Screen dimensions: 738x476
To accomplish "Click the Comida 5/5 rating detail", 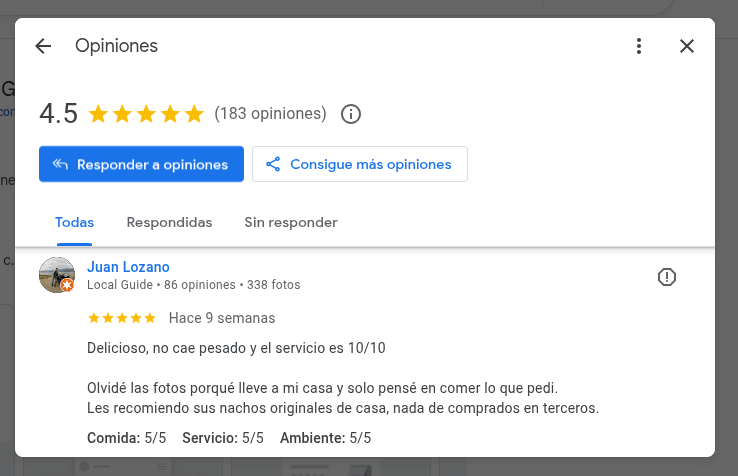I will 127,438.
